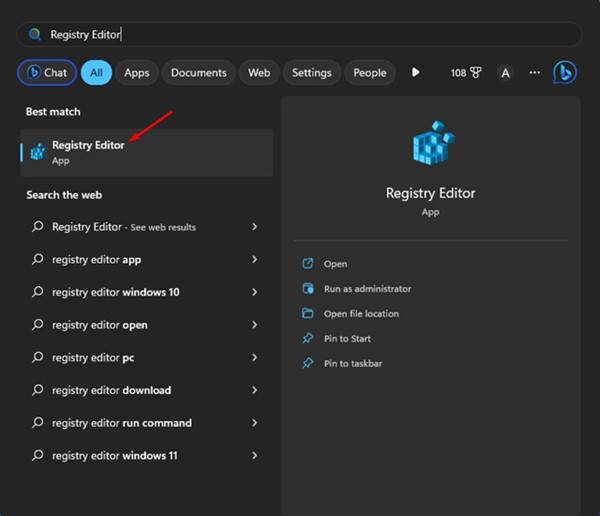Open the user account A avatar

506,73
